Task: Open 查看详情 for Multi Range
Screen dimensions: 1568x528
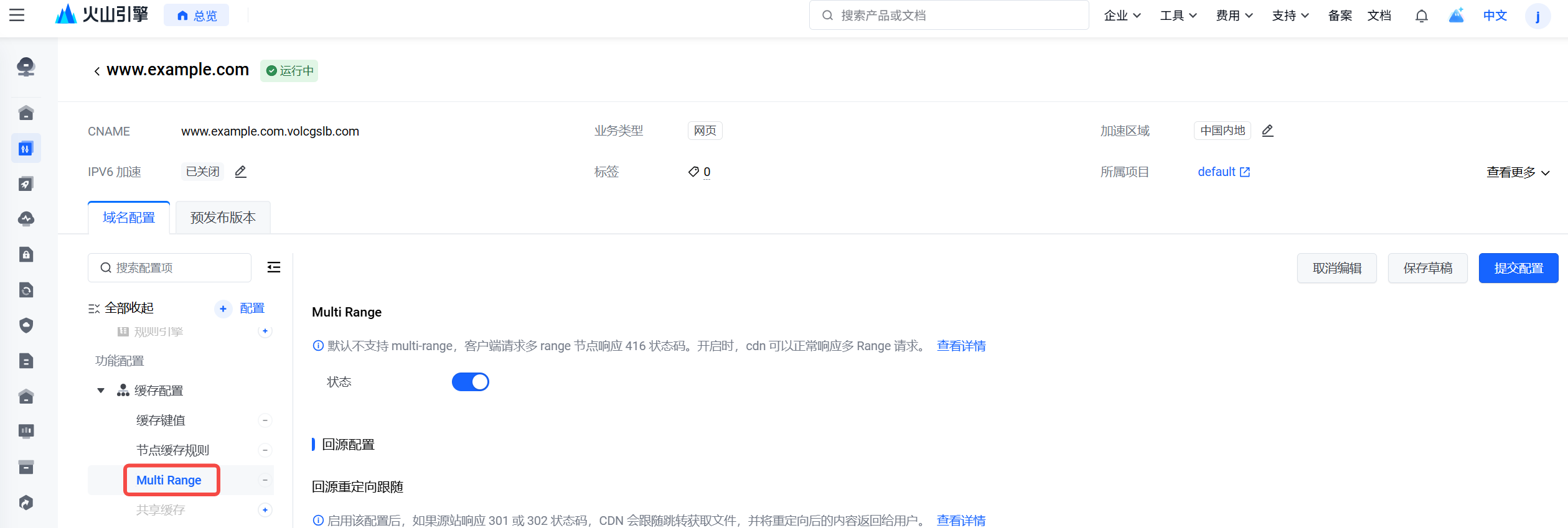Action: click(x=961, y=346)
